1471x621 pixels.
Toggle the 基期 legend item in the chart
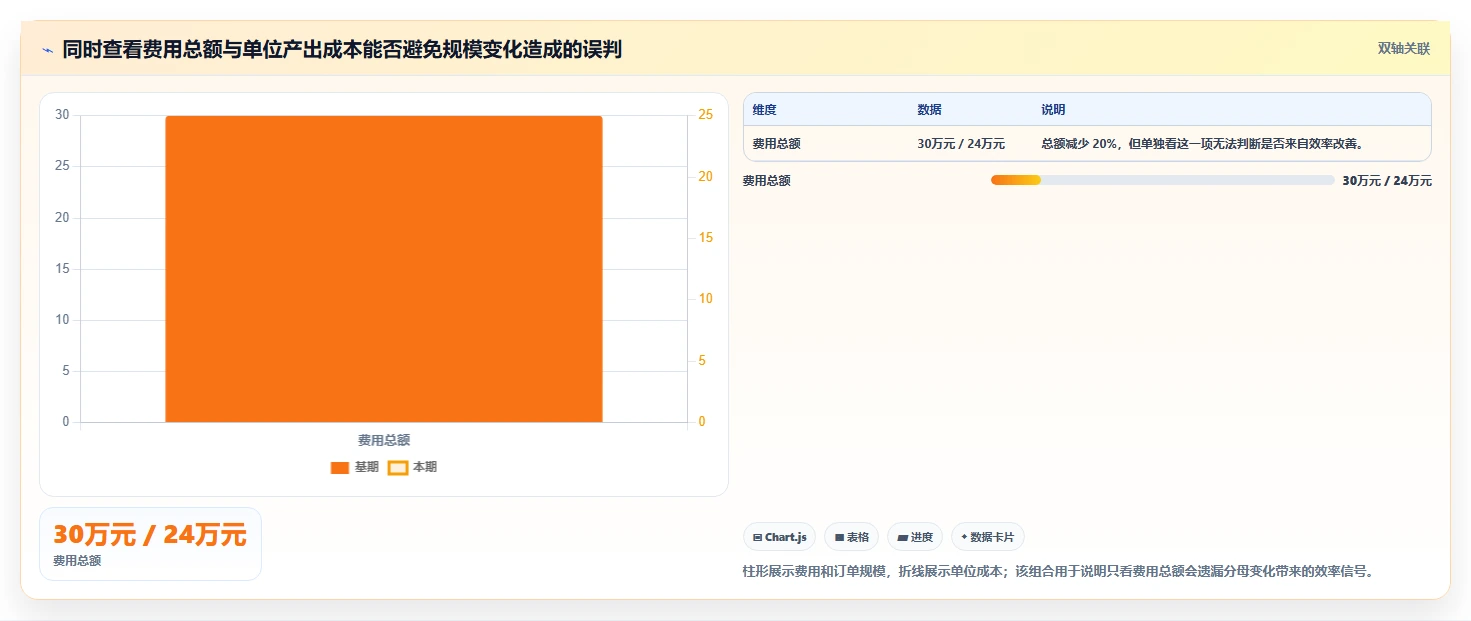(x=355, y=467)
